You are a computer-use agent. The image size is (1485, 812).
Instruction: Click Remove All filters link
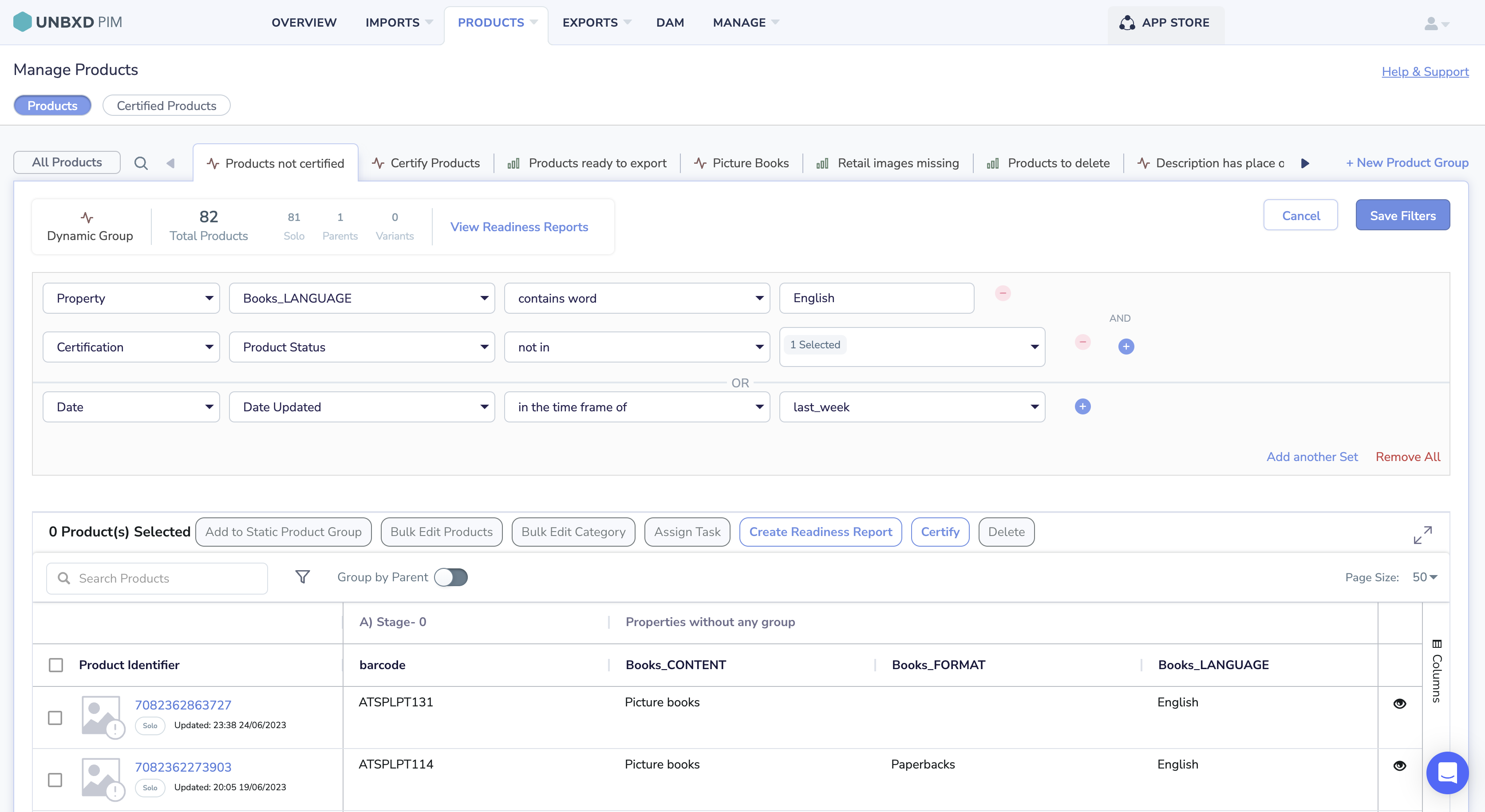(x=1408, y=457)
